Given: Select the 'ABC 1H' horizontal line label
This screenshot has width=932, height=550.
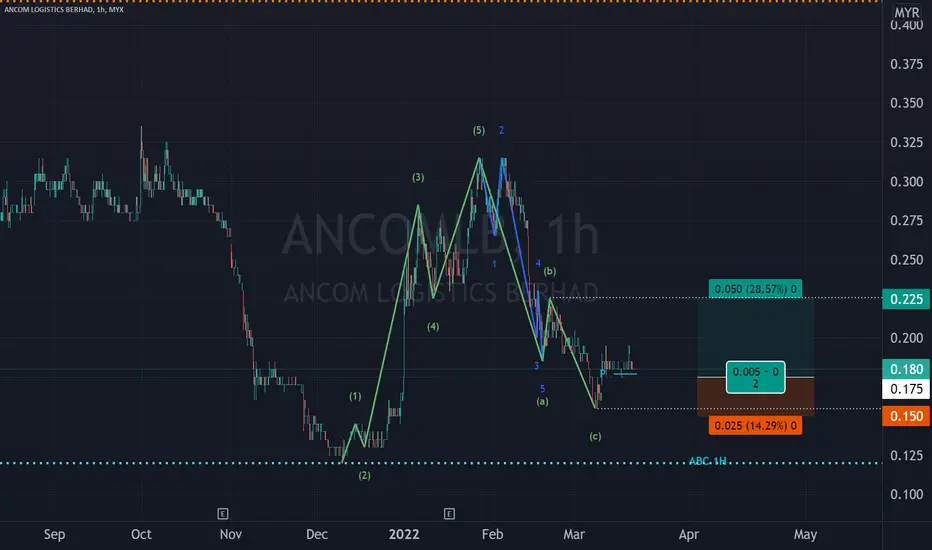Looking at the screenshot, I should coord(707,461).
